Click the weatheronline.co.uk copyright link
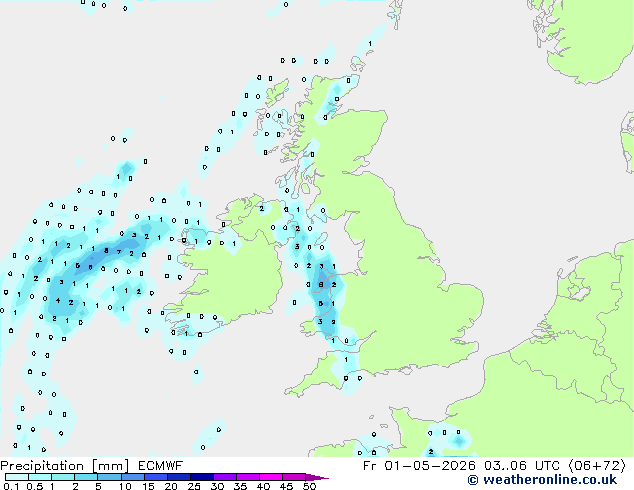The image size is (634, 490). (542, 480)
